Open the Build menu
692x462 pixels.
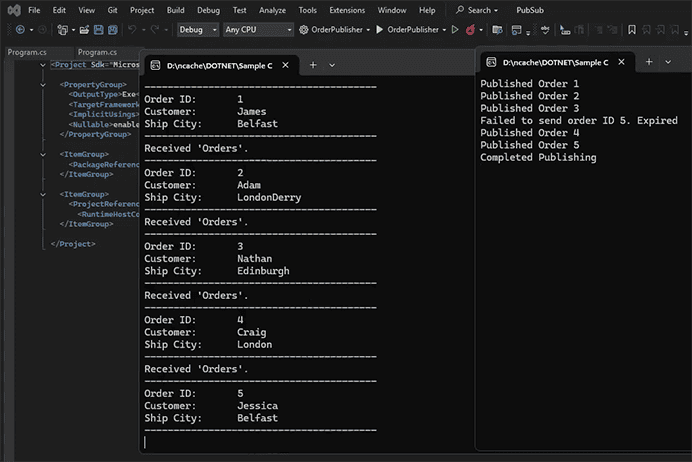175,10
